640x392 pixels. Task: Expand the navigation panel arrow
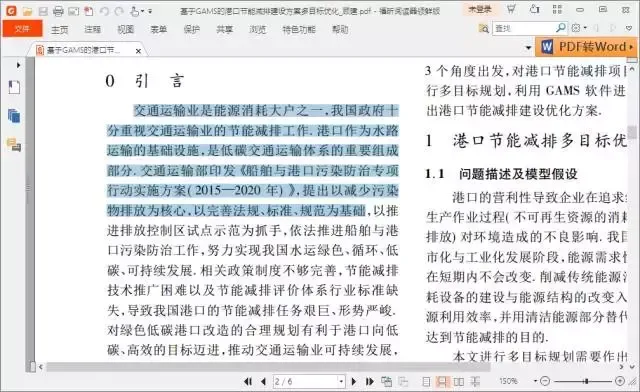click(18, 65)
